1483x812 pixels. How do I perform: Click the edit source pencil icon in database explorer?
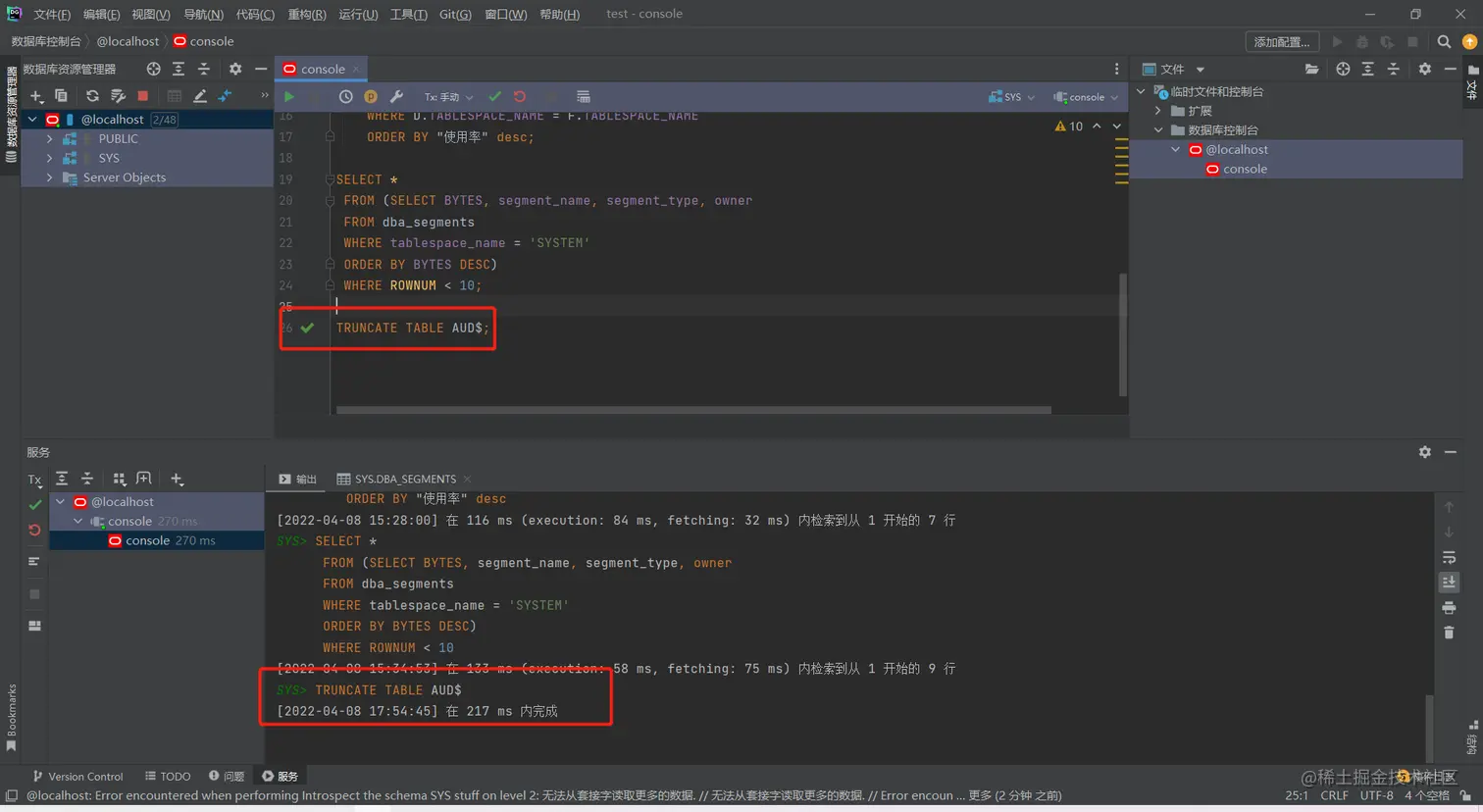coord(200,96)
